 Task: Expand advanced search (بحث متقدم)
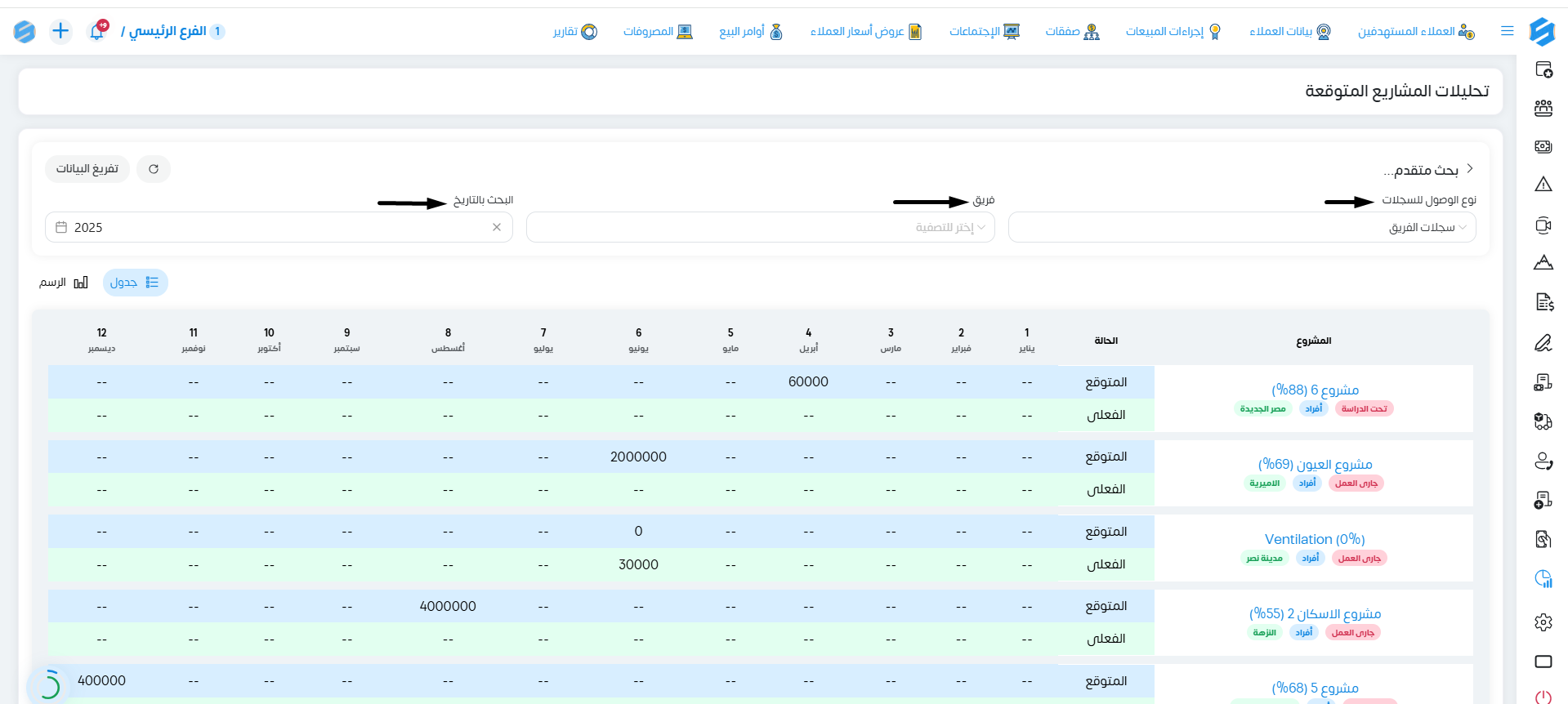pyautogui.click(x=1428, y=169)
